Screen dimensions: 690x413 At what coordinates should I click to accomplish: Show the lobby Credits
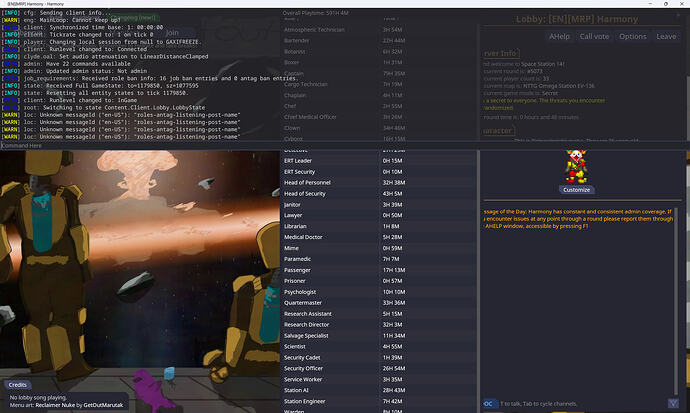[18, 385]
